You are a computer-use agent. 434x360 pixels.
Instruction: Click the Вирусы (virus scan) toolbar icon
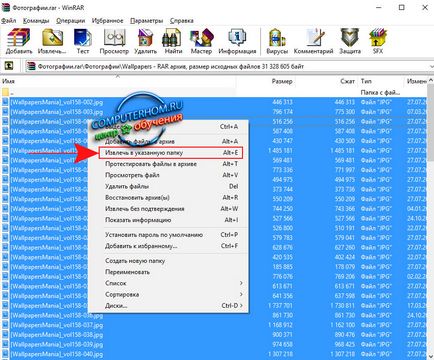277,41
